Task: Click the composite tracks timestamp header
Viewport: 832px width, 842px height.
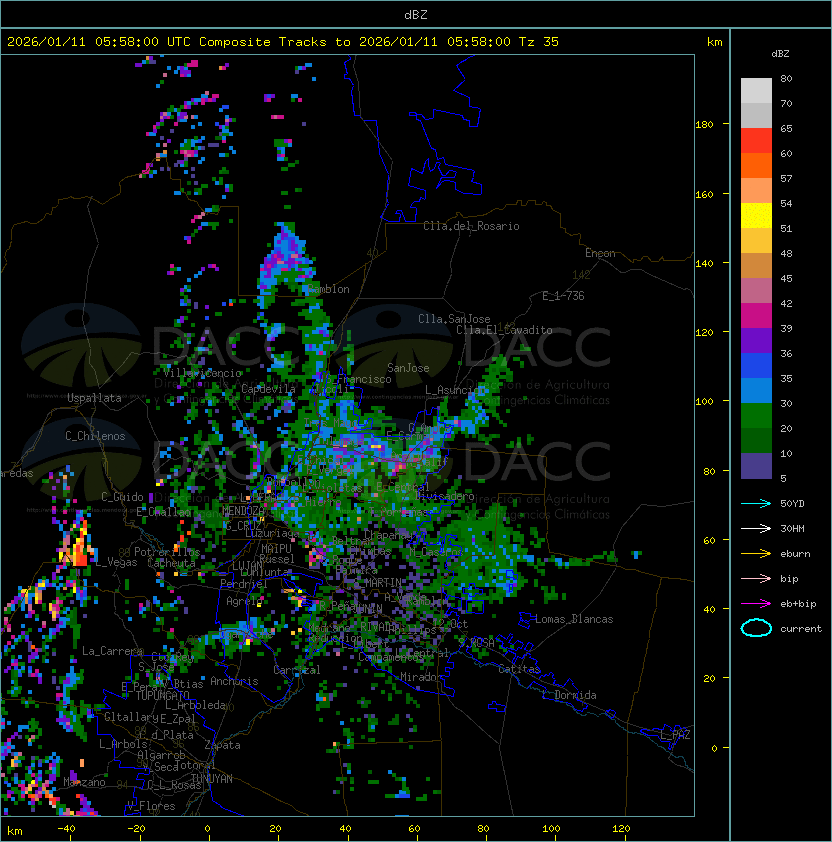Action: click(x=283, y=42)
